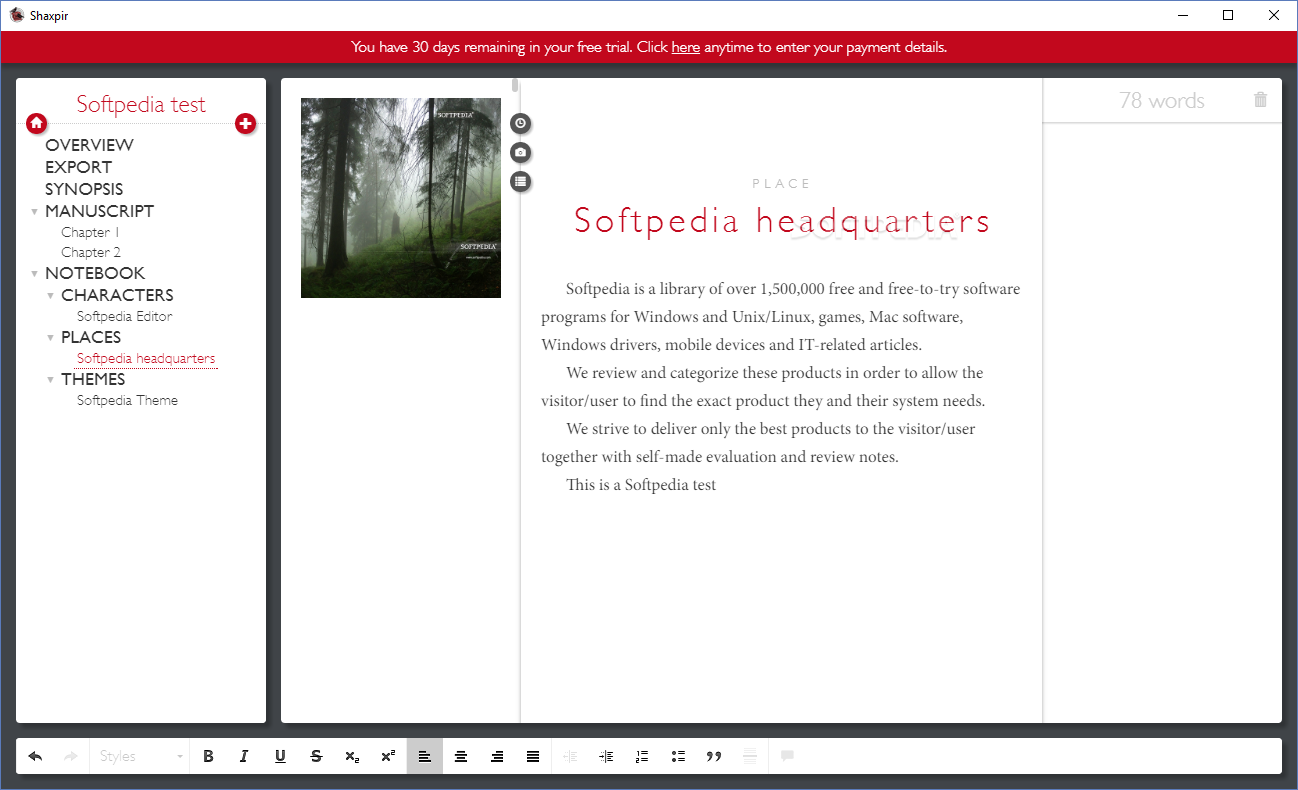Click the red plus add icon
Screen dimensions: 1298x790
245,123
